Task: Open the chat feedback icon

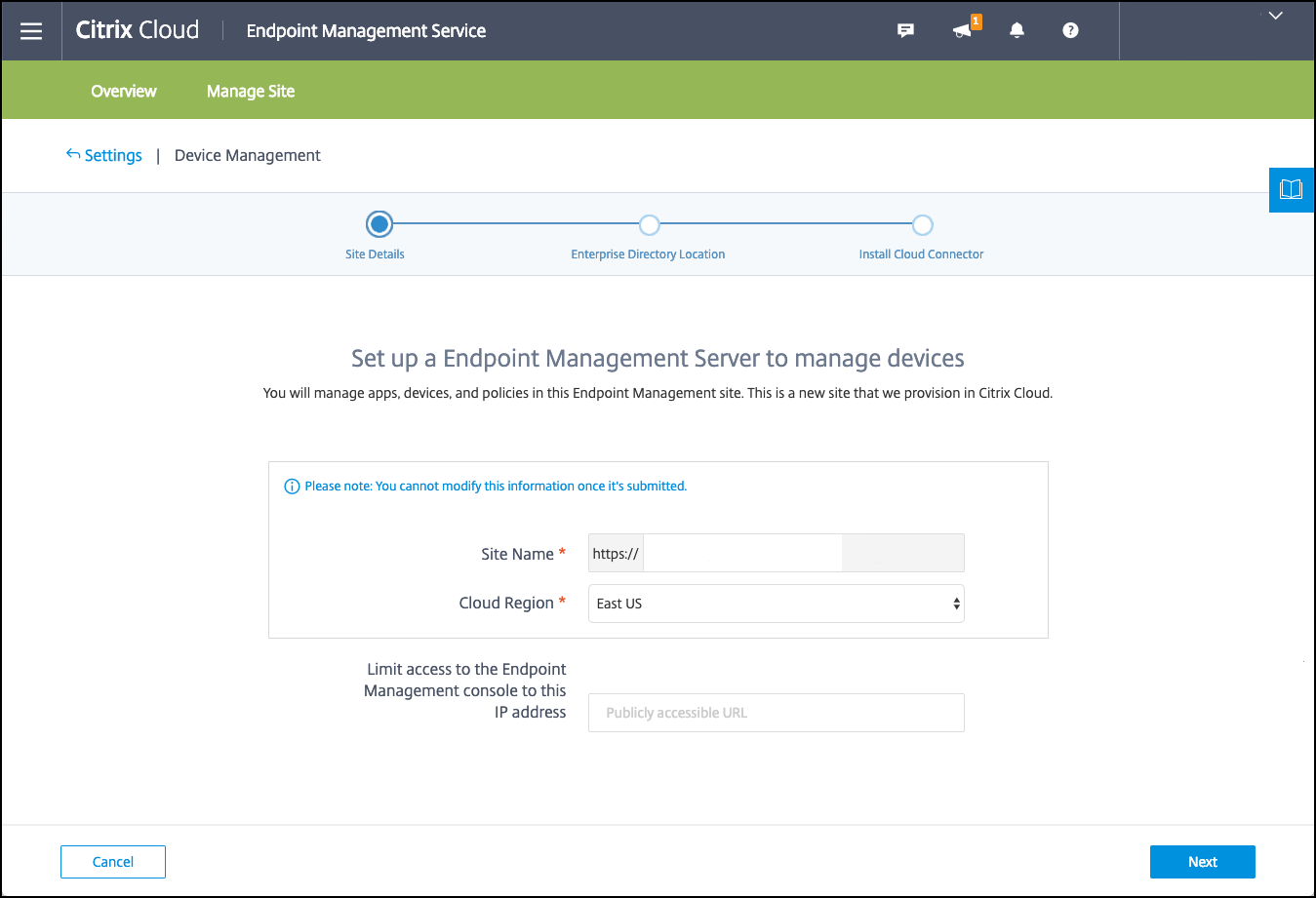Action: (x=905, y=31)
